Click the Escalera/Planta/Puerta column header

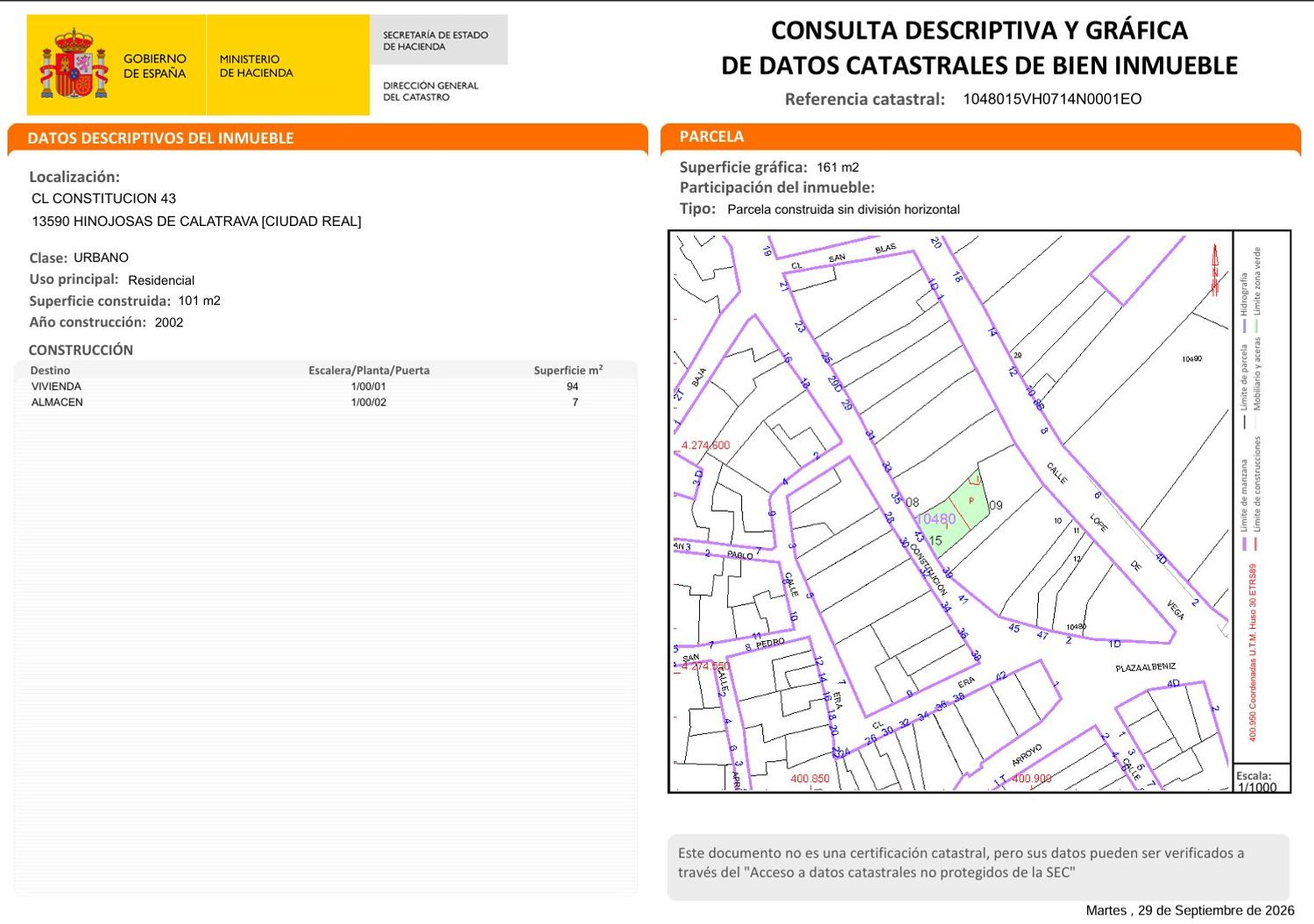[x=369, y=370]
